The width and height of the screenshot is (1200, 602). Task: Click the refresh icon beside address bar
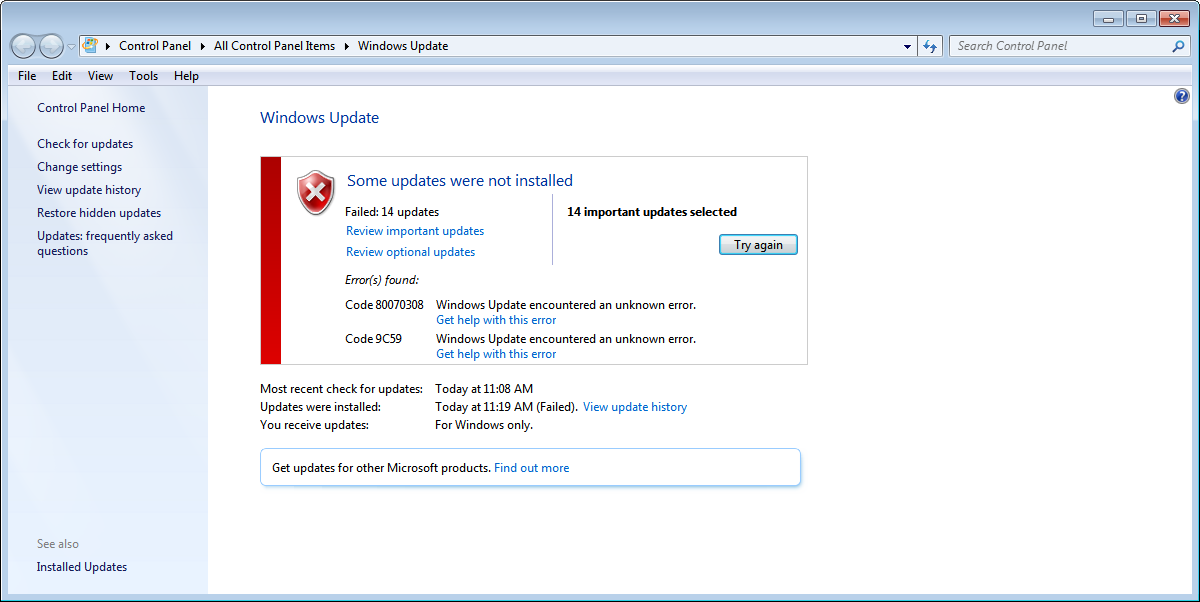[931, 46]
